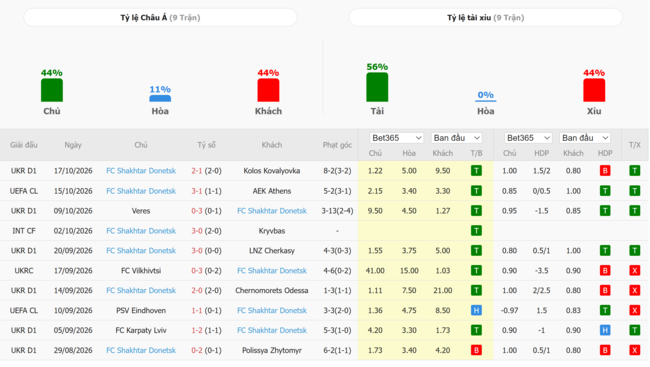Screen dimensions: 650x367
Task: Click the blue H HDP badge in FC Karpaty Lviv row
Action: point(605,330)
